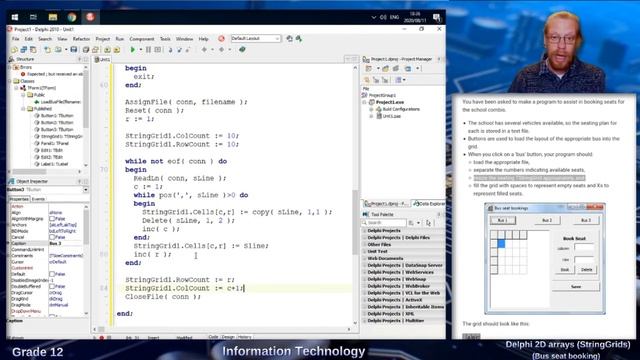Click the Remove file from project icon
The height and width of the screenshot is (360, 640).
[117, 50]
